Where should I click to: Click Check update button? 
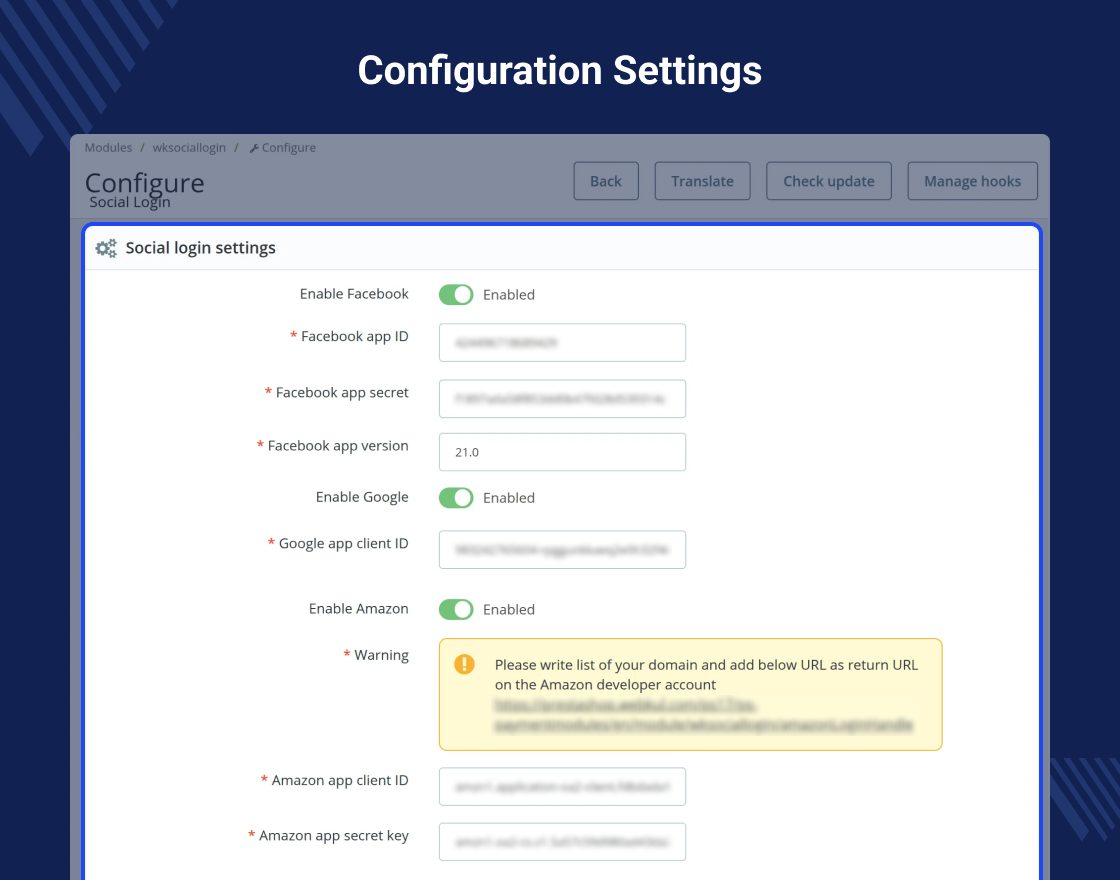click(x=829, y=181)
